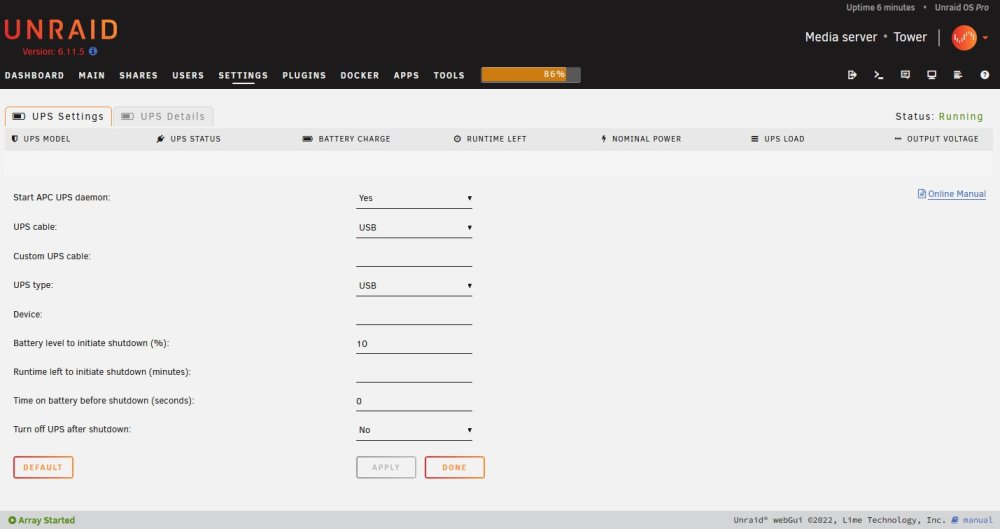The height and width of the screenshot is (529, 1000).
Task: Open the Tools menu
Action: pos(449,75)
